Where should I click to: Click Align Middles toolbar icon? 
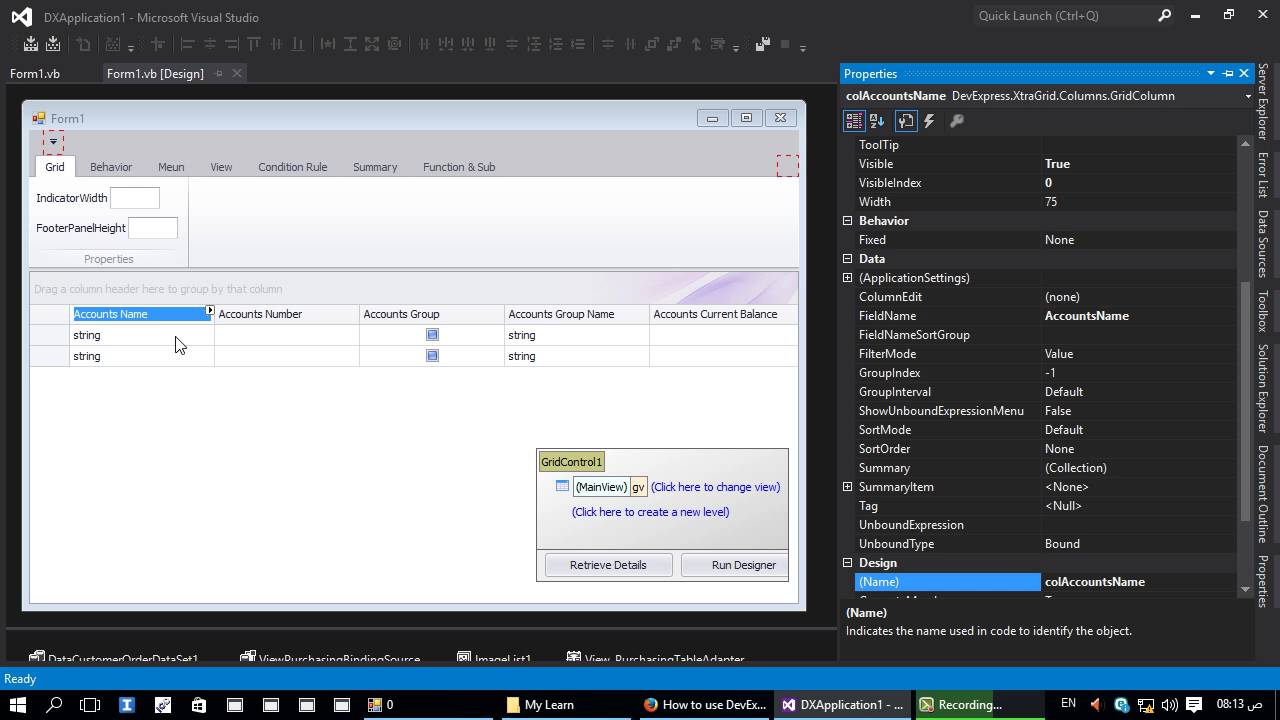(x=276, y=44)
